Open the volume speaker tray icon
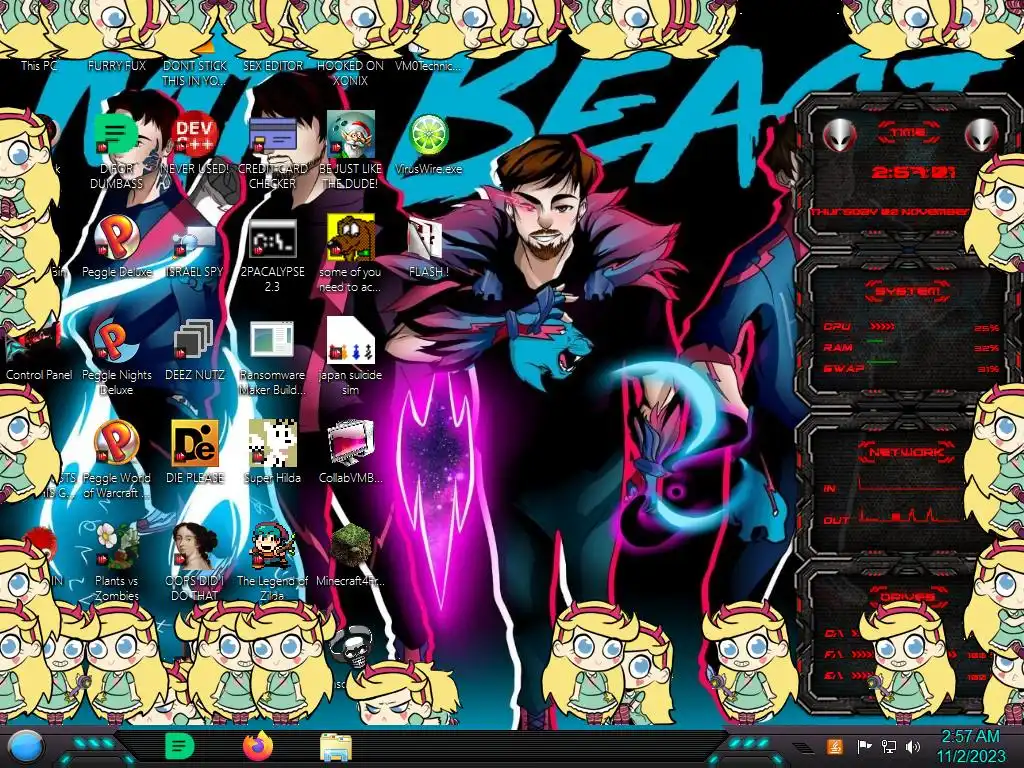The height and width of the screenshot is (768, 1024). (913, 746)
